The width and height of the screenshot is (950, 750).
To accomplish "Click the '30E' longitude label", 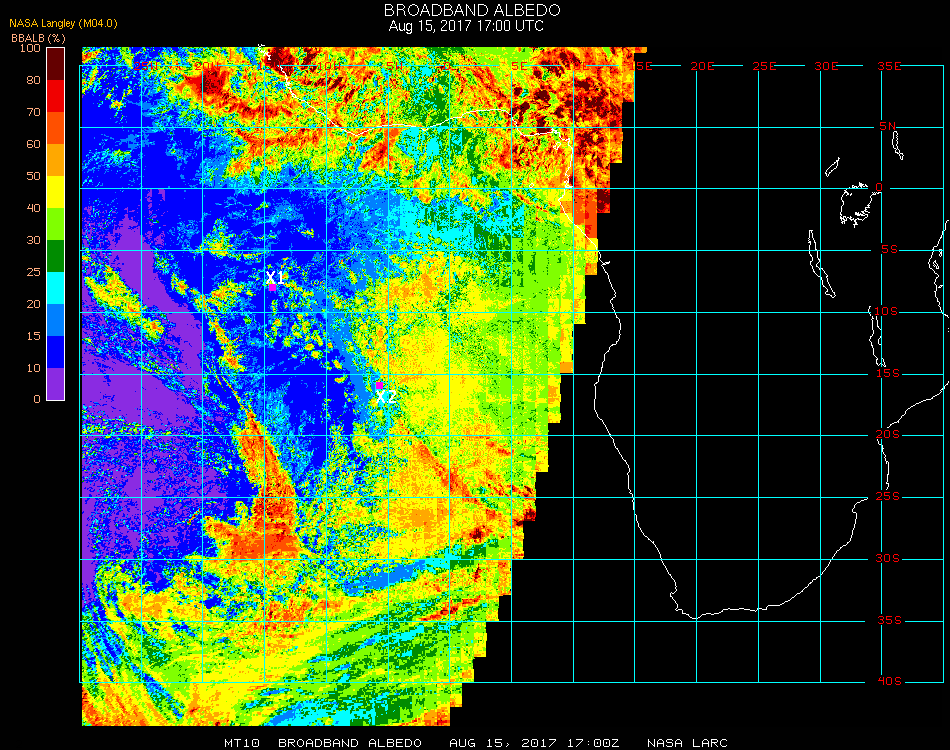I will pos(826,66).
